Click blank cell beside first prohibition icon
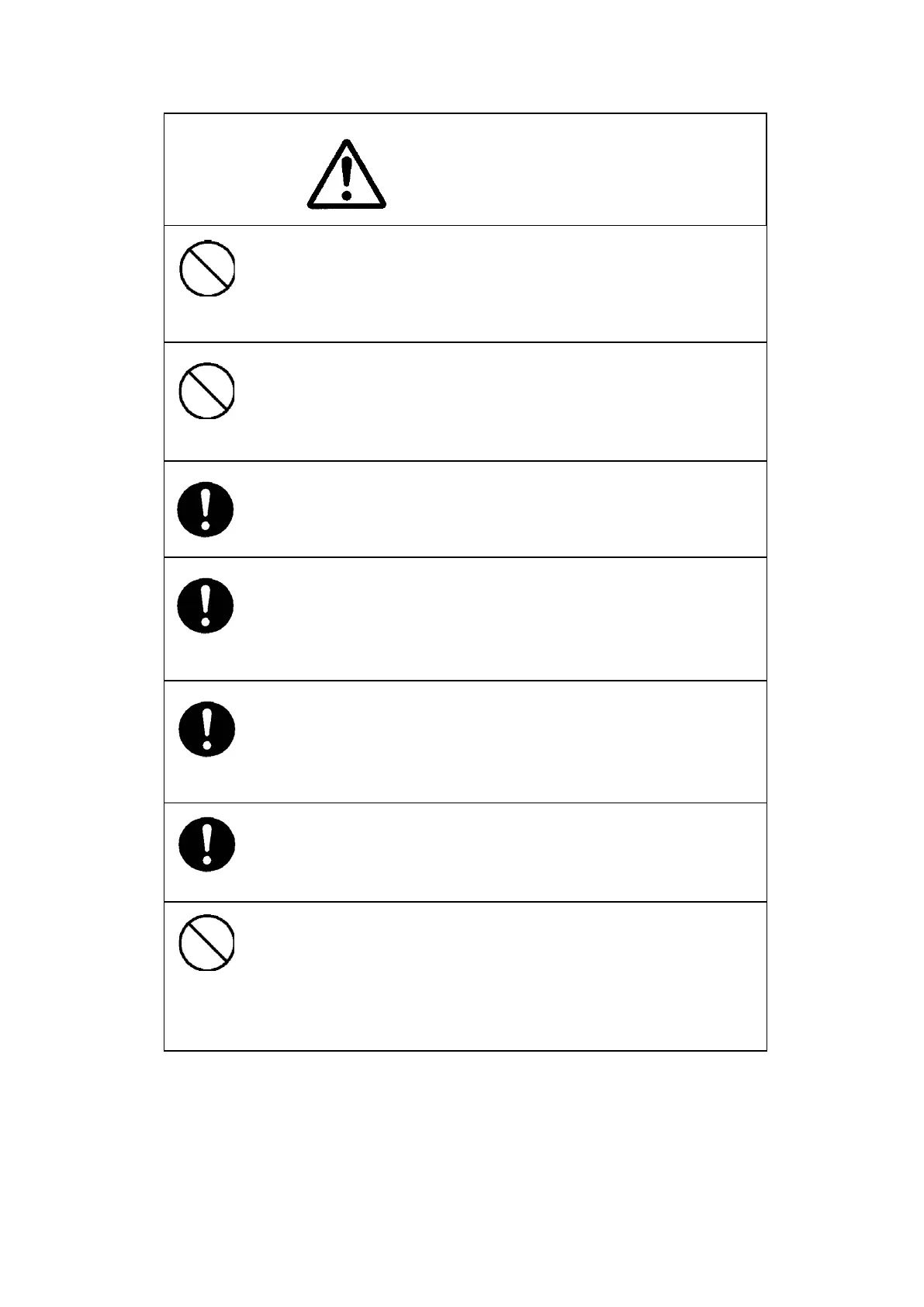 [x=500, y=284]
